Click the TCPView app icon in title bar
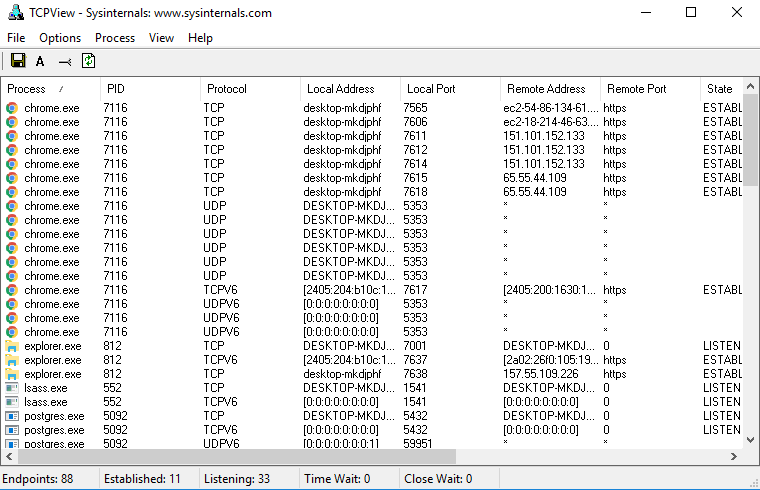760x490 pixels. pyautogui.click(x=15, y=12)
